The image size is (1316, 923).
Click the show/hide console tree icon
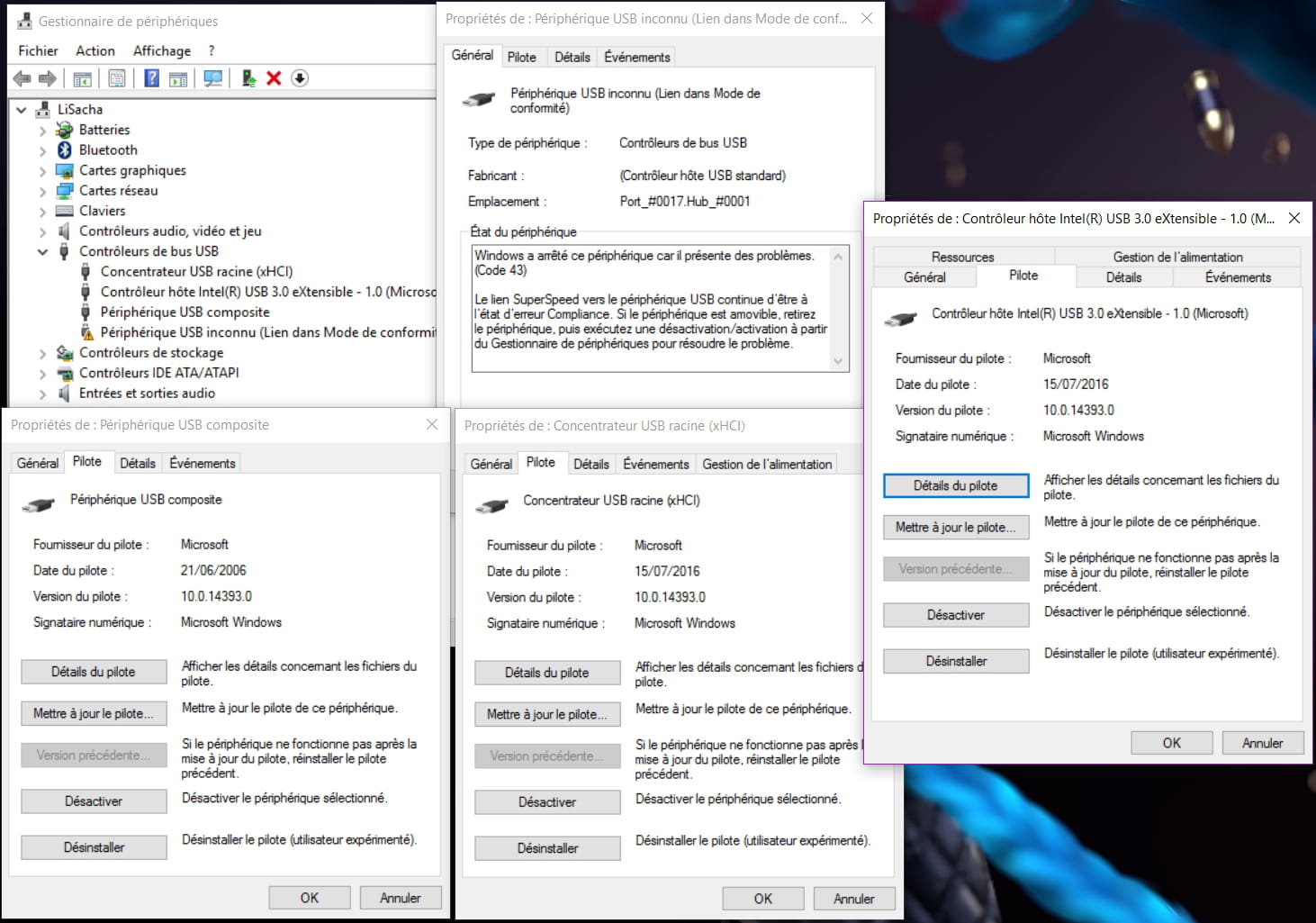pyautogui.click(x=82, y=79)
